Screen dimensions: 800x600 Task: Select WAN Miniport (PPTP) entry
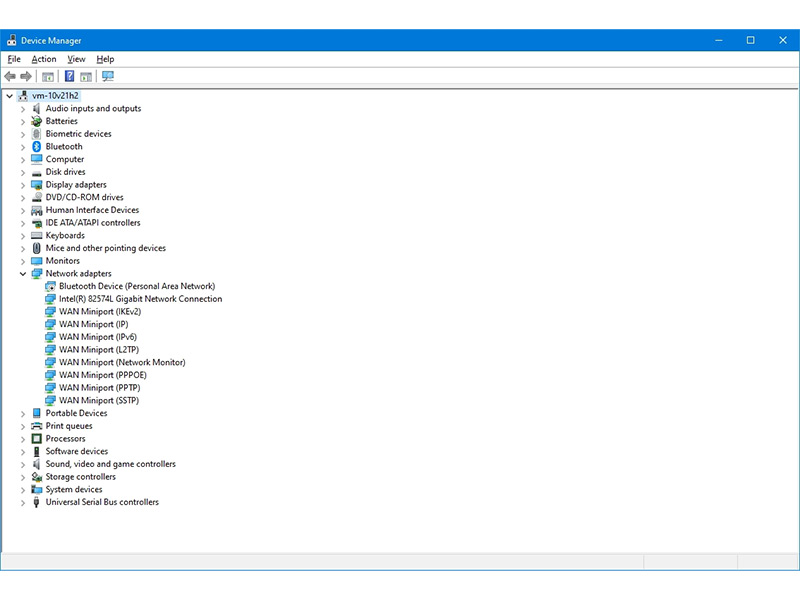click(99, 388)
